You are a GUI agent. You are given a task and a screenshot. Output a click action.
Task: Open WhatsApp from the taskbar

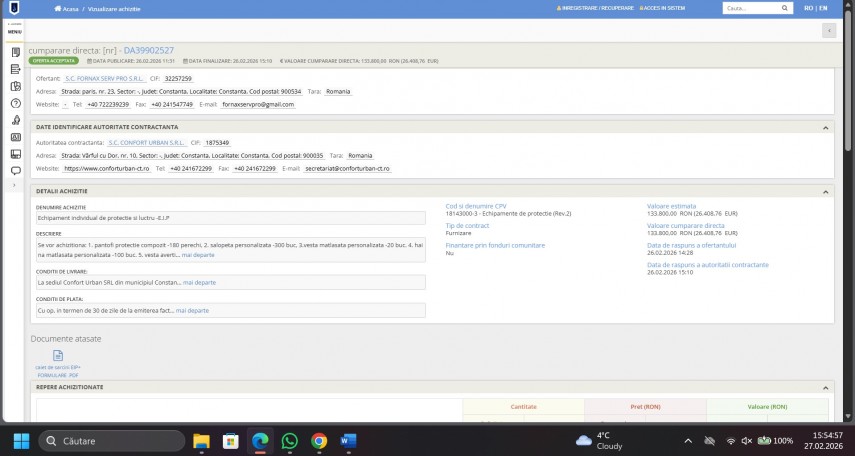(290, 441)
